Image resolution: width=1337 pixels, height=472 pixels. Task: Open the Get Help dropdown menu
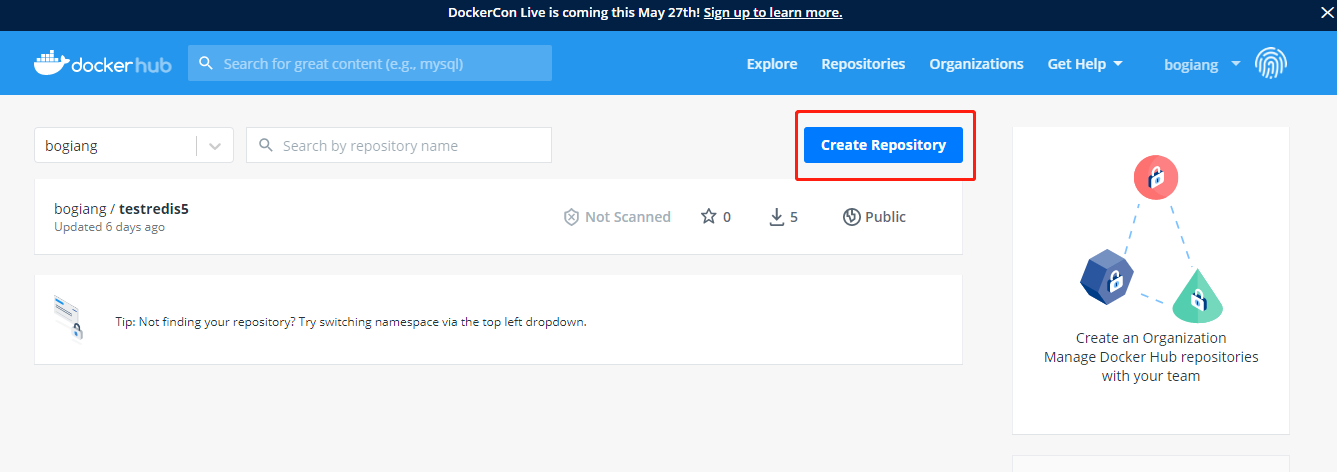1085,64
